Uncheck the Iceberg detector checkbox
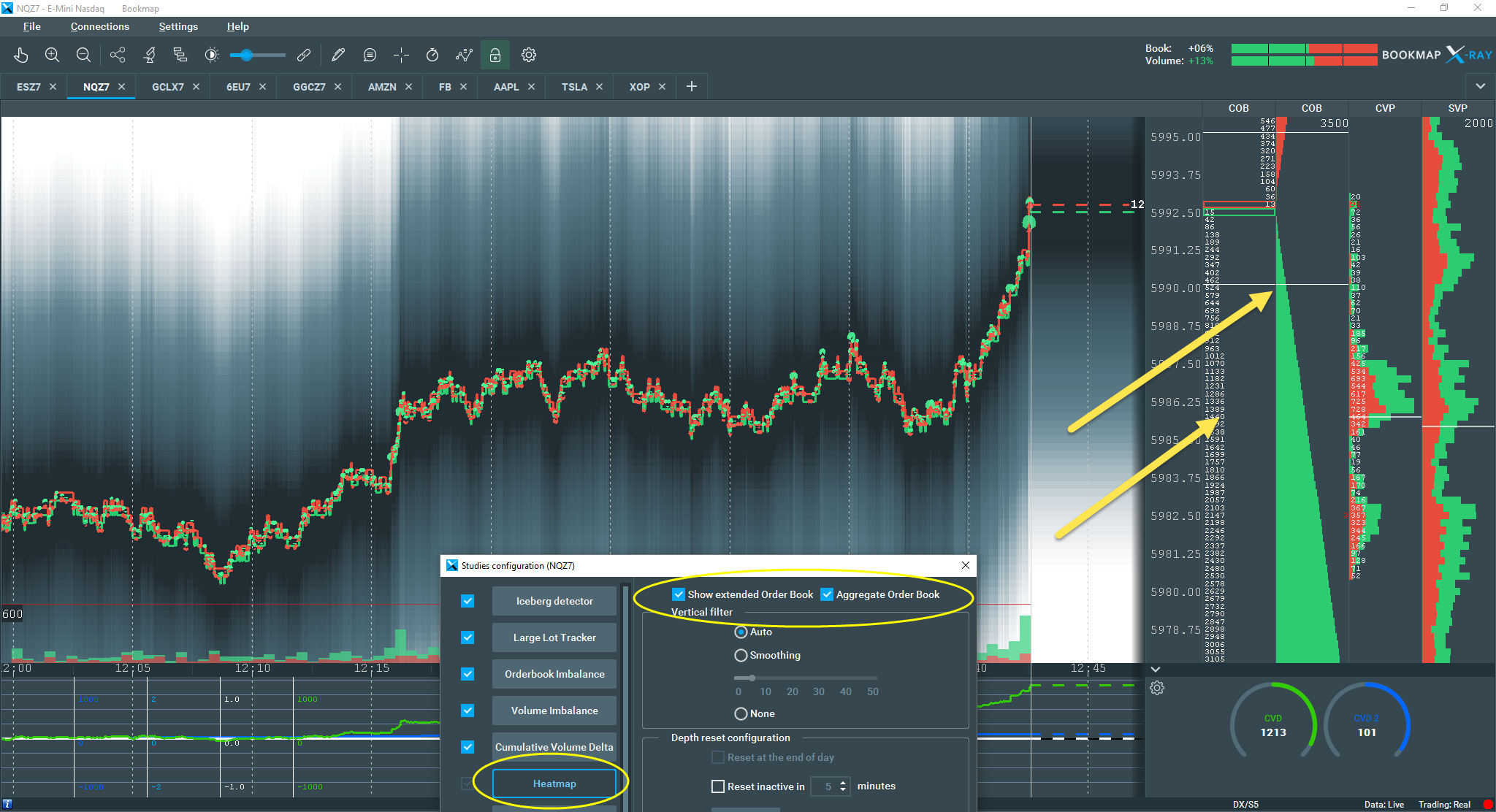 467,601
